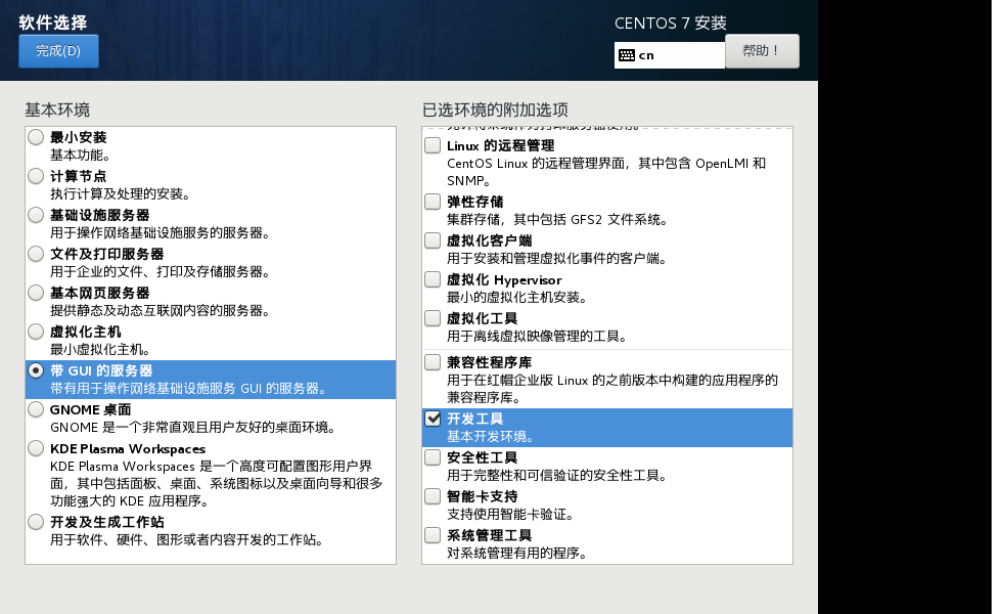The width and height of the screenshot is (992, 614).
Task: Tick the 弹性存储 checkbox
Action: [433, 202]
